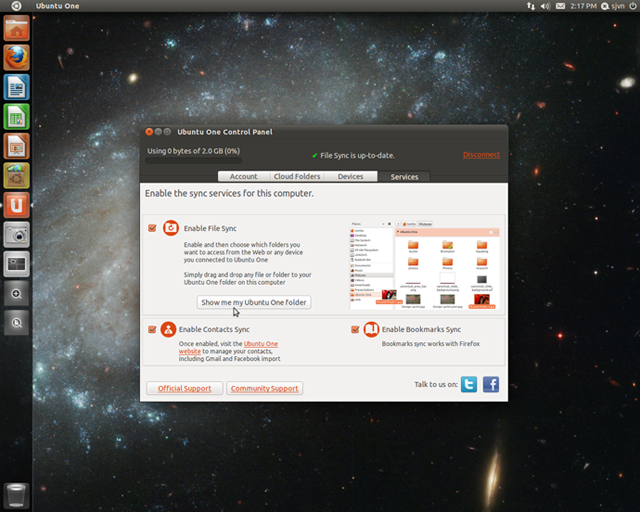Open the messaging envelope indicator

560,6
